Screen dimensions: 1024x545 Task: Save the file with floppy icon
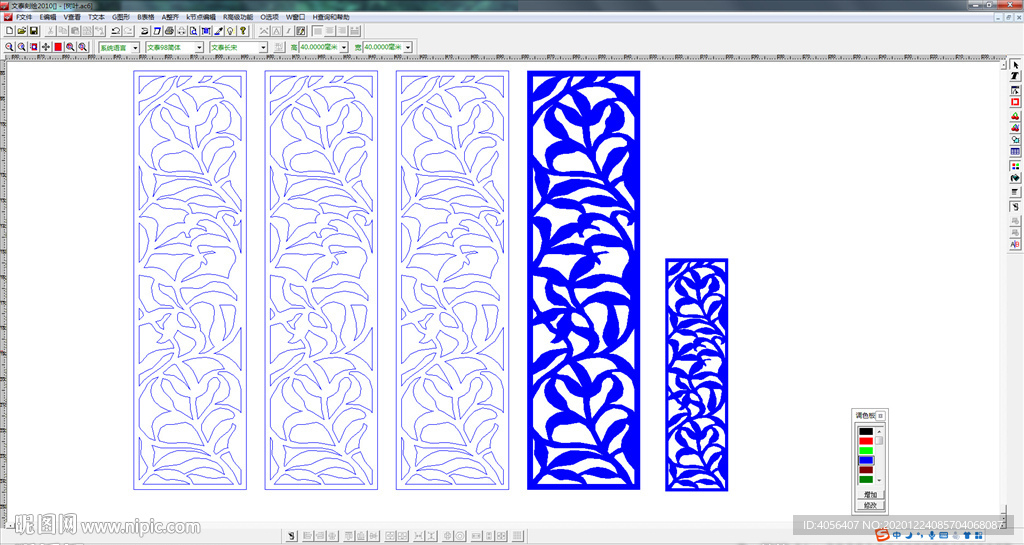pos(34,31)
